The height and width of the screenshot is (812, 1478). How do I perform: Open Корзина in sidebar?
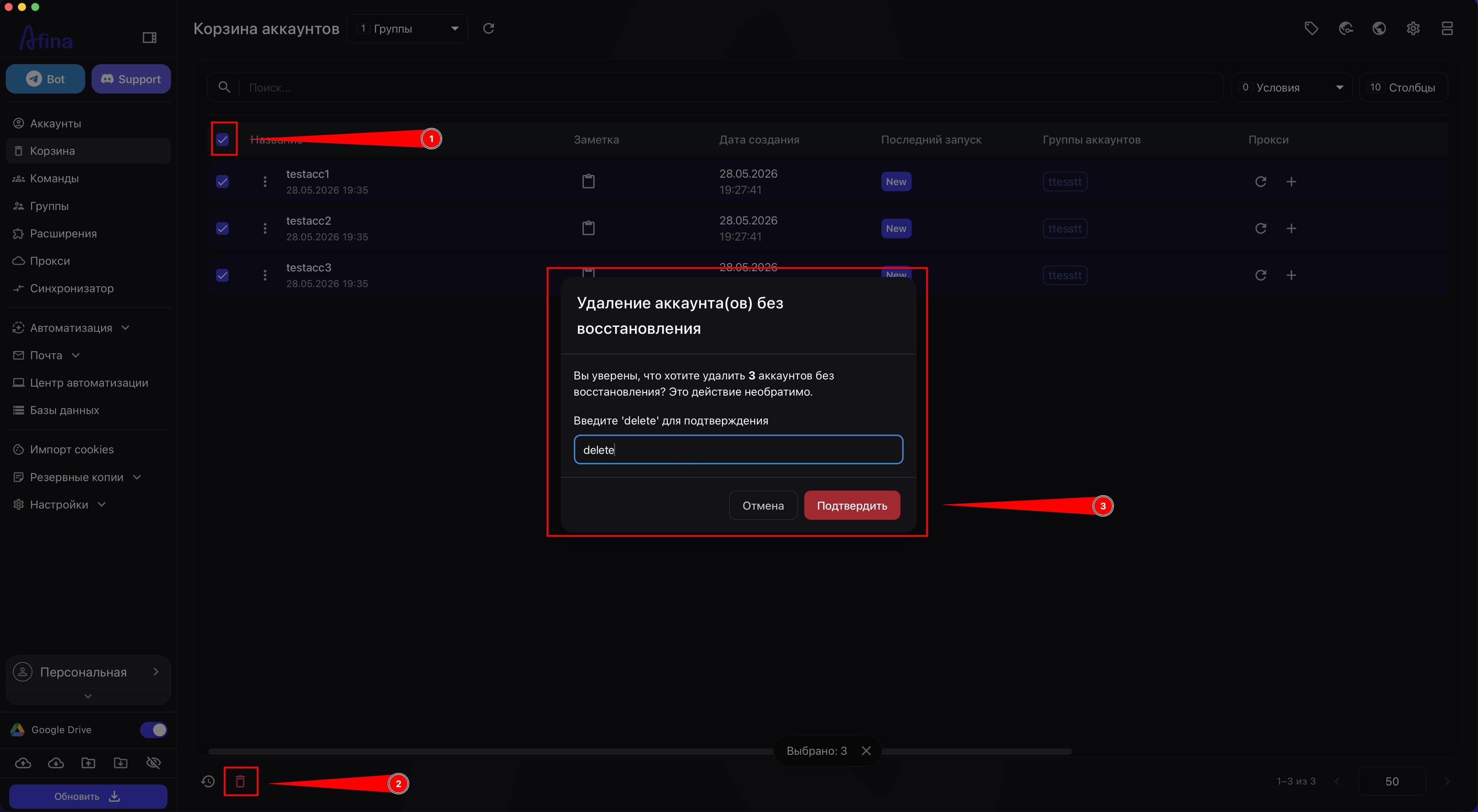click(x=89, y=151)
